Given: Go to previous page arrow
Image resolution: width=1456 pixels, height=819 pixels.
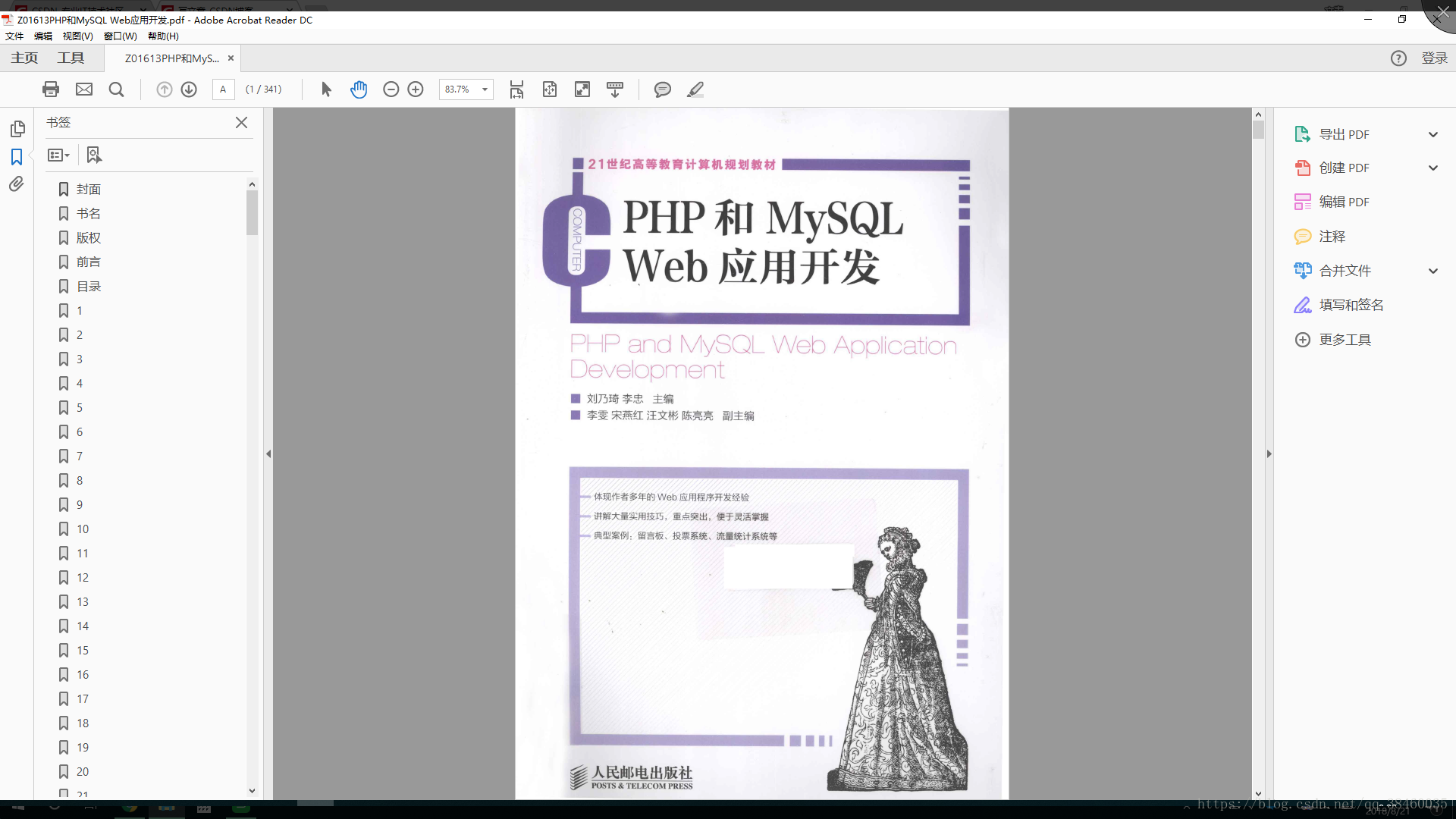Looking at the screenshot, I should tap(164, 89).
